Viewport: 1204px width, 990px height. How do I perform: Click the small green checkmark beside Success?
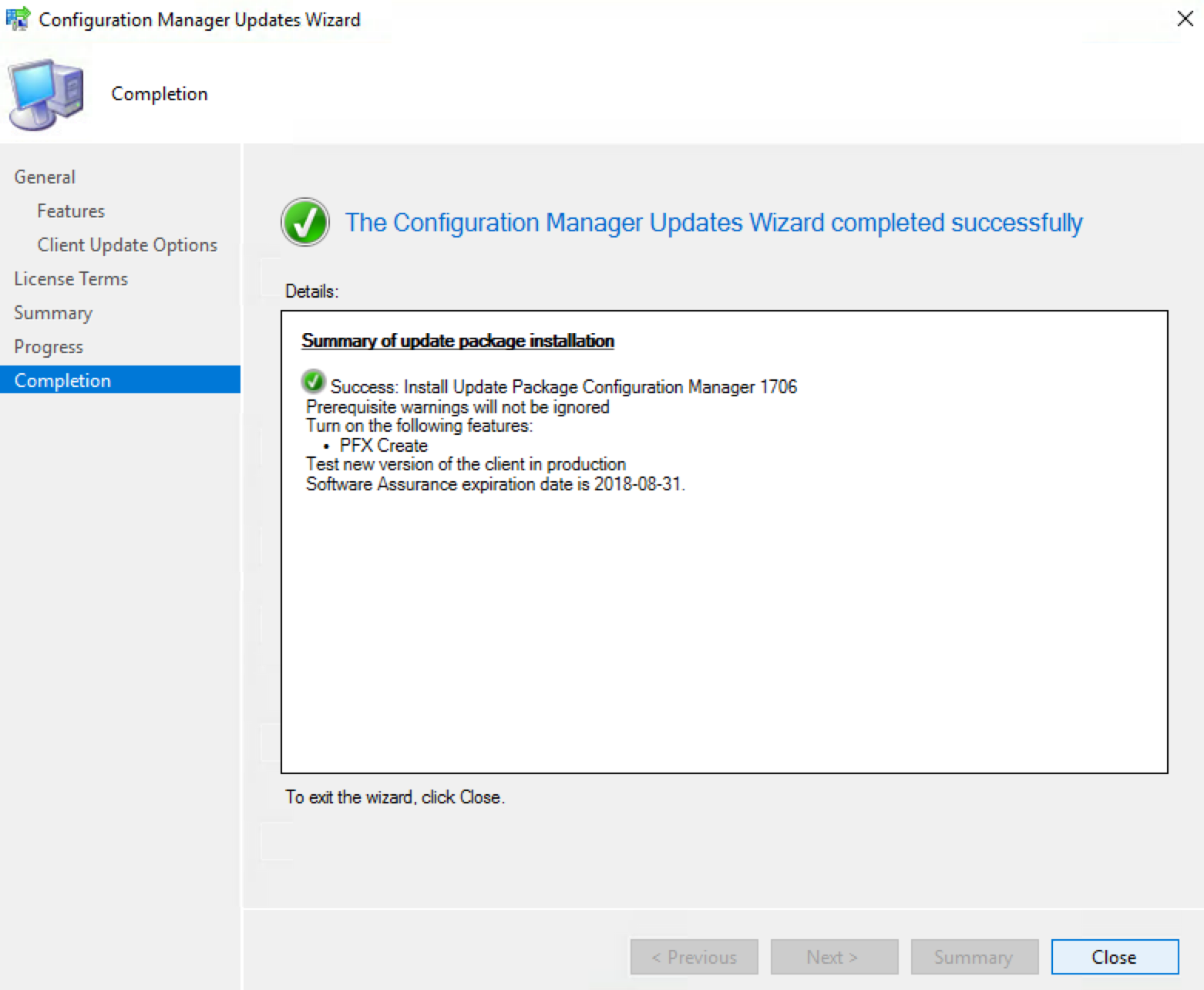click(313, 381)
